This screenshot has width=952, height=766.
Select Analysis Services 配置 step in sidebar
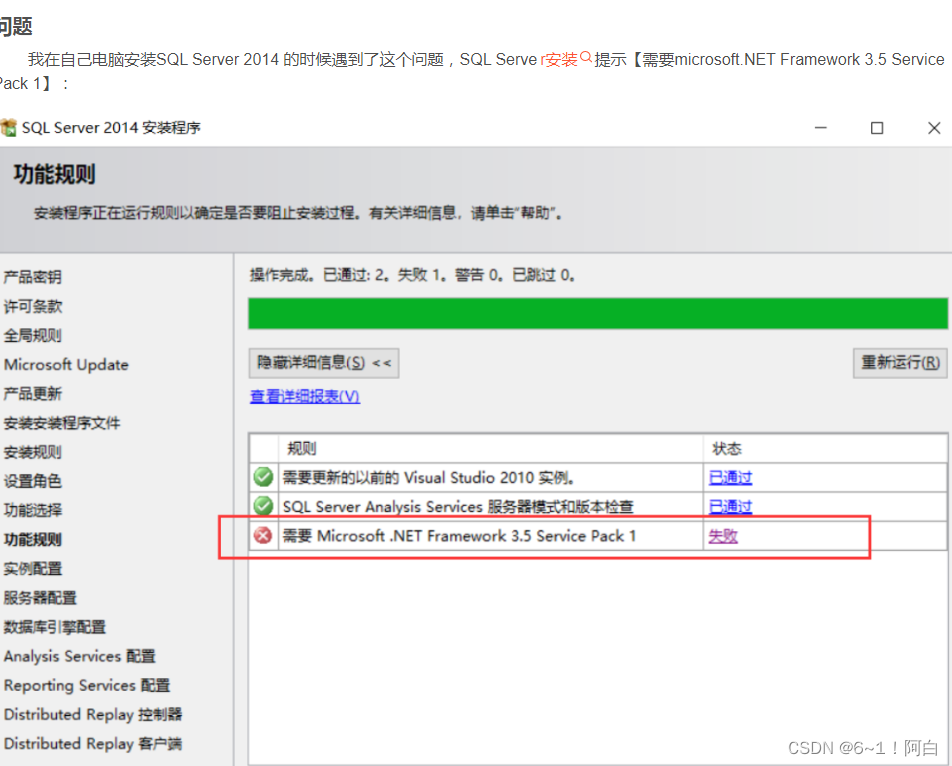pyautogui.click(x=80, y=656)
